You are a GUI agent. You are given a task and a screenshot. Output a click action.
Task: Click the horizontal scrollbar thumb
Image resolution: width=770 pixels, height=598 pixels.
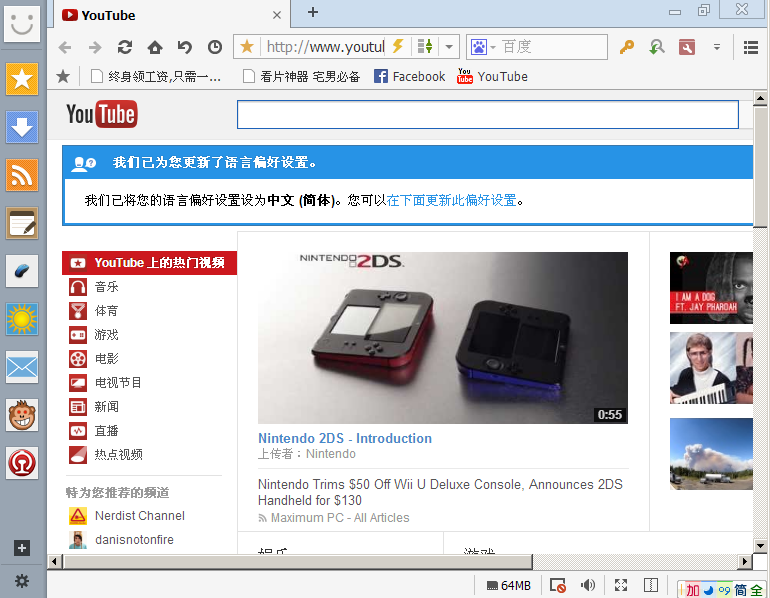(x=298, y=561)
